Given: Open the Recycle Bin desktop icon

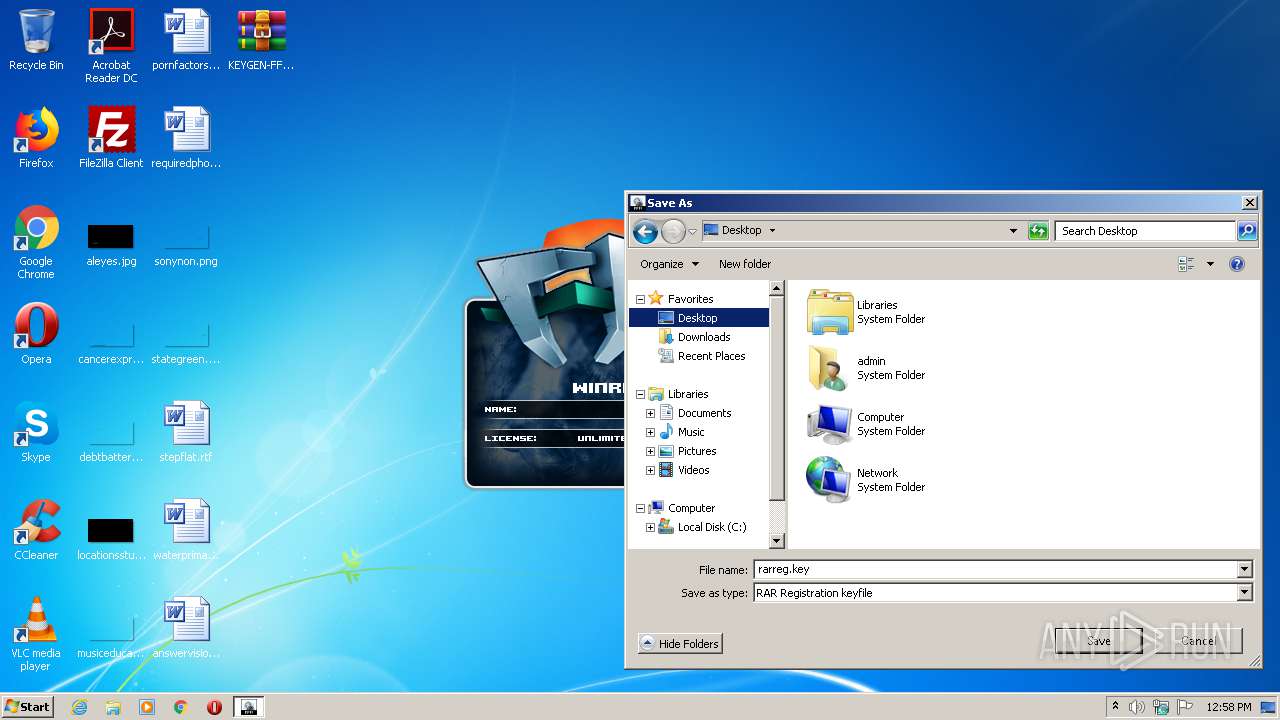Looking at the screenshot, I should click(36, 40).
